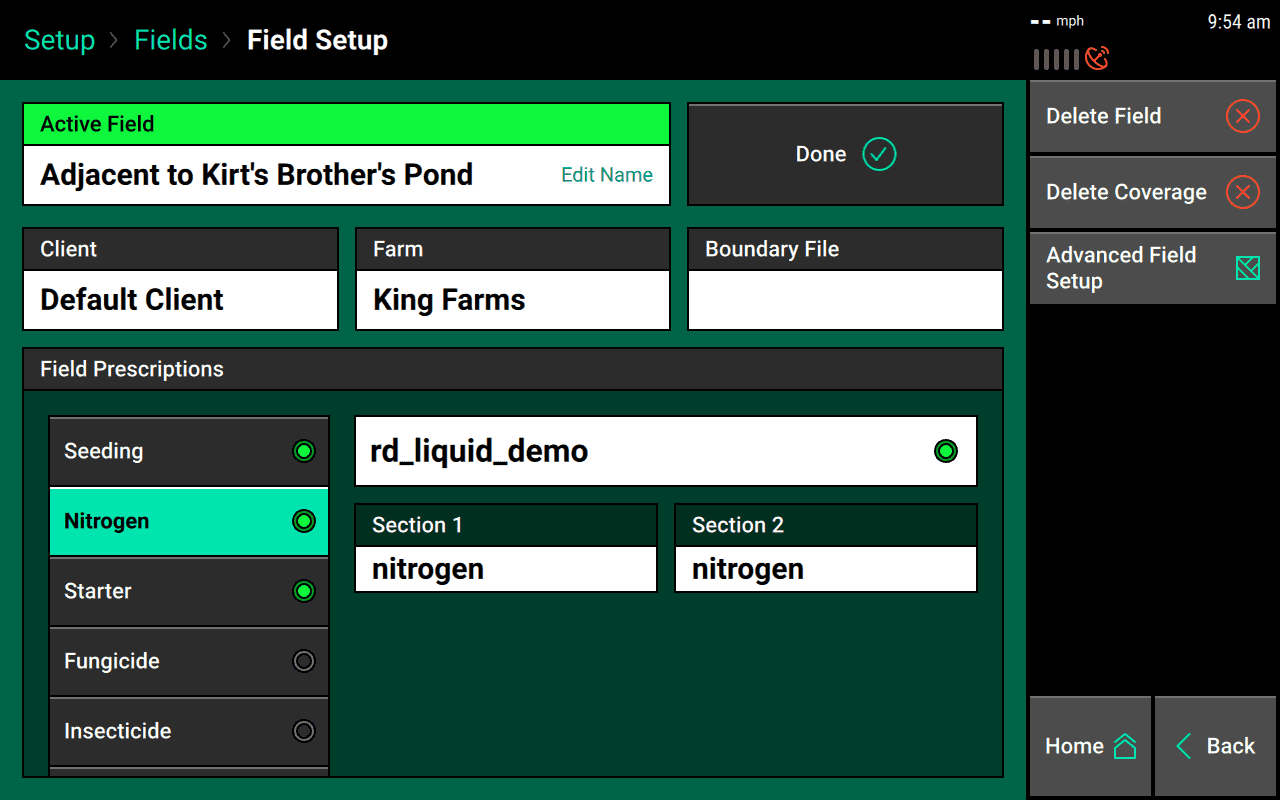Click Edit Name for the active field
Screen dimensions: 1280x800
pyautogui.click(x=606, y=174)
